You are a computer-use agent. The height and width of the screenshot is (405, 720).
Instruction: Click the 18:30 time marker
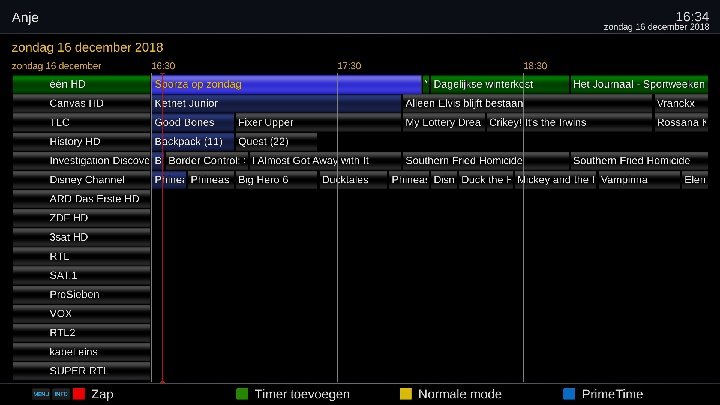click(535, 66)
